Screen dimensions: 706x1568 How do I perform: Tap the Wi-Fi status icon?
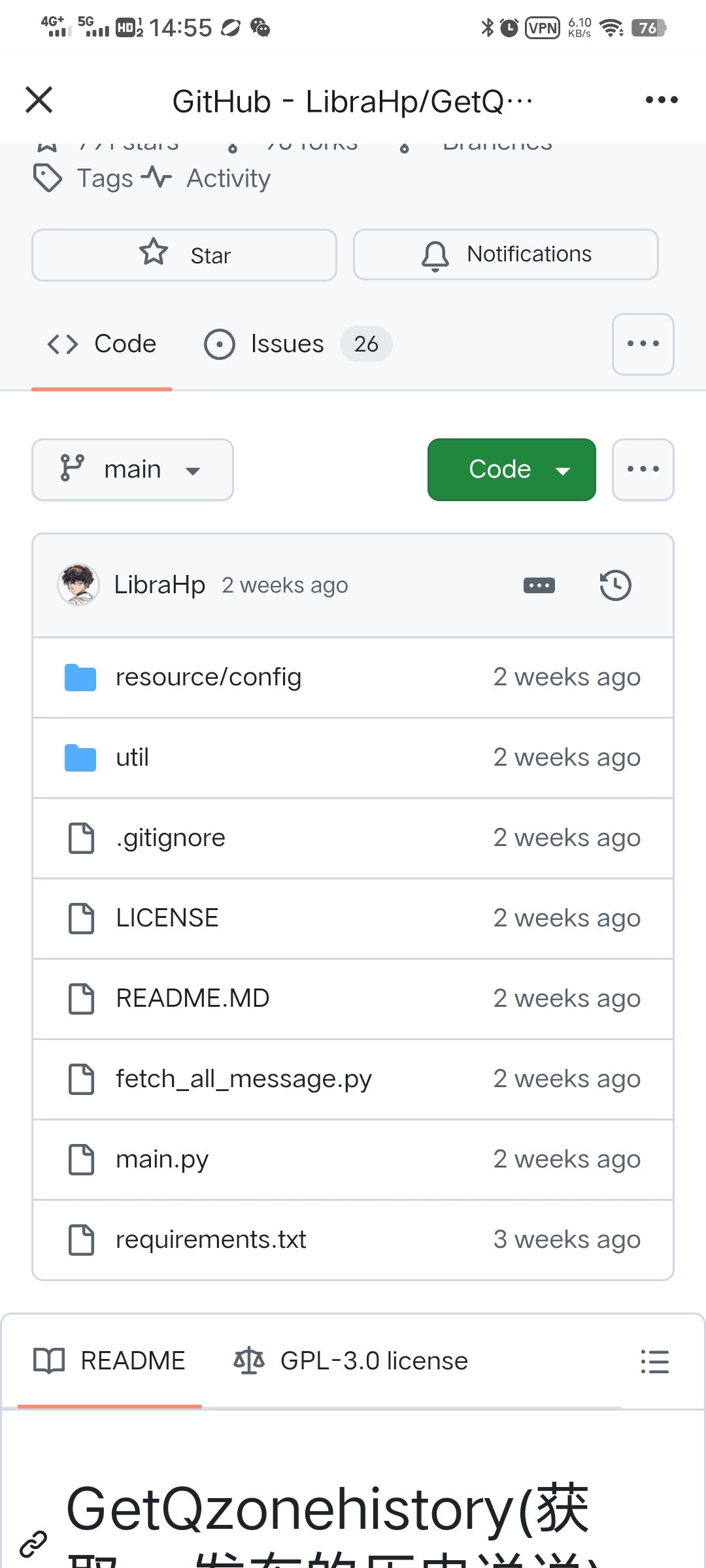coord(612,28)
